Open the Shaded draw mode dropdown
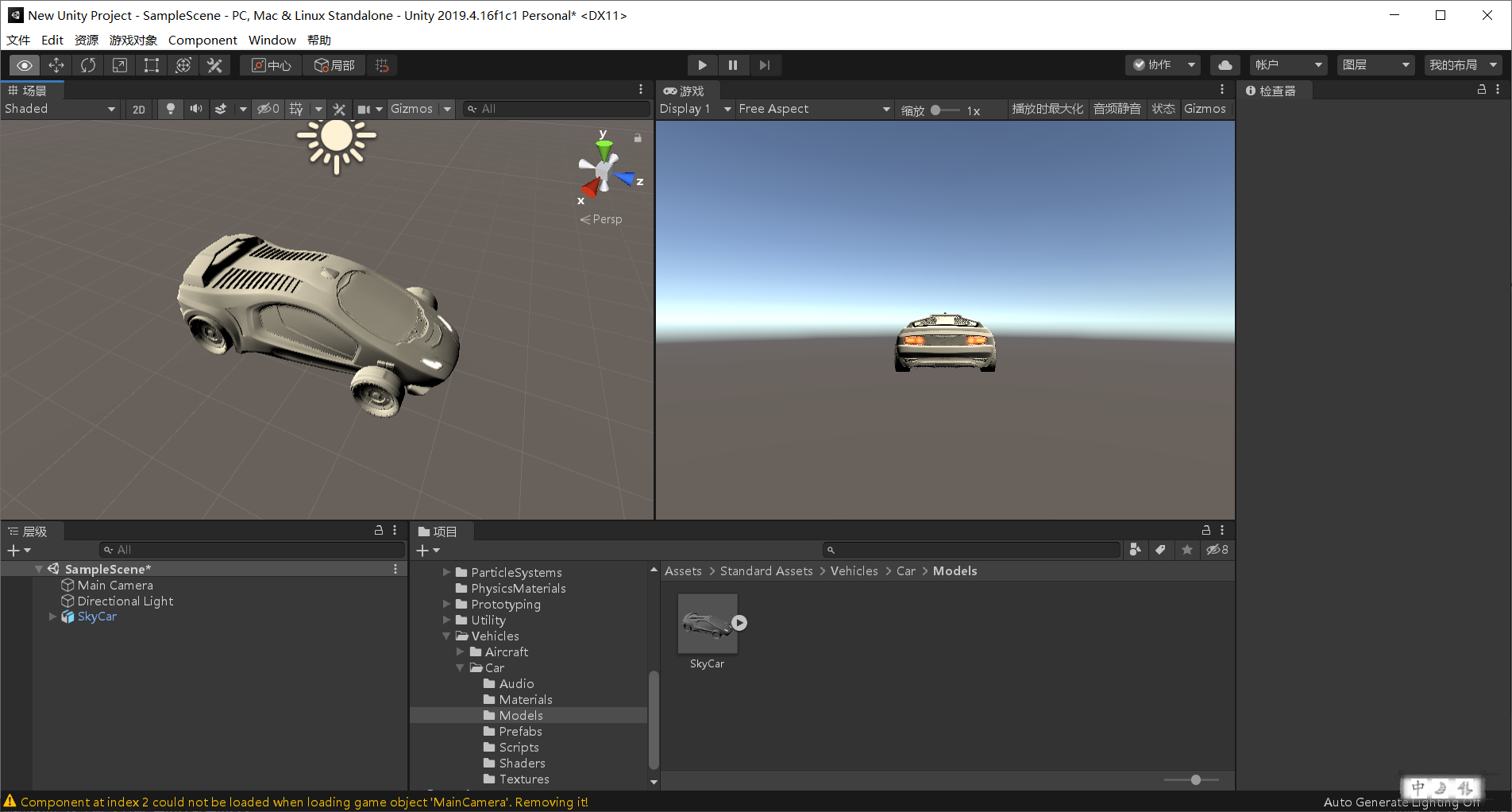This screenshot has width=1512, height=812. (x=60, y=109)
